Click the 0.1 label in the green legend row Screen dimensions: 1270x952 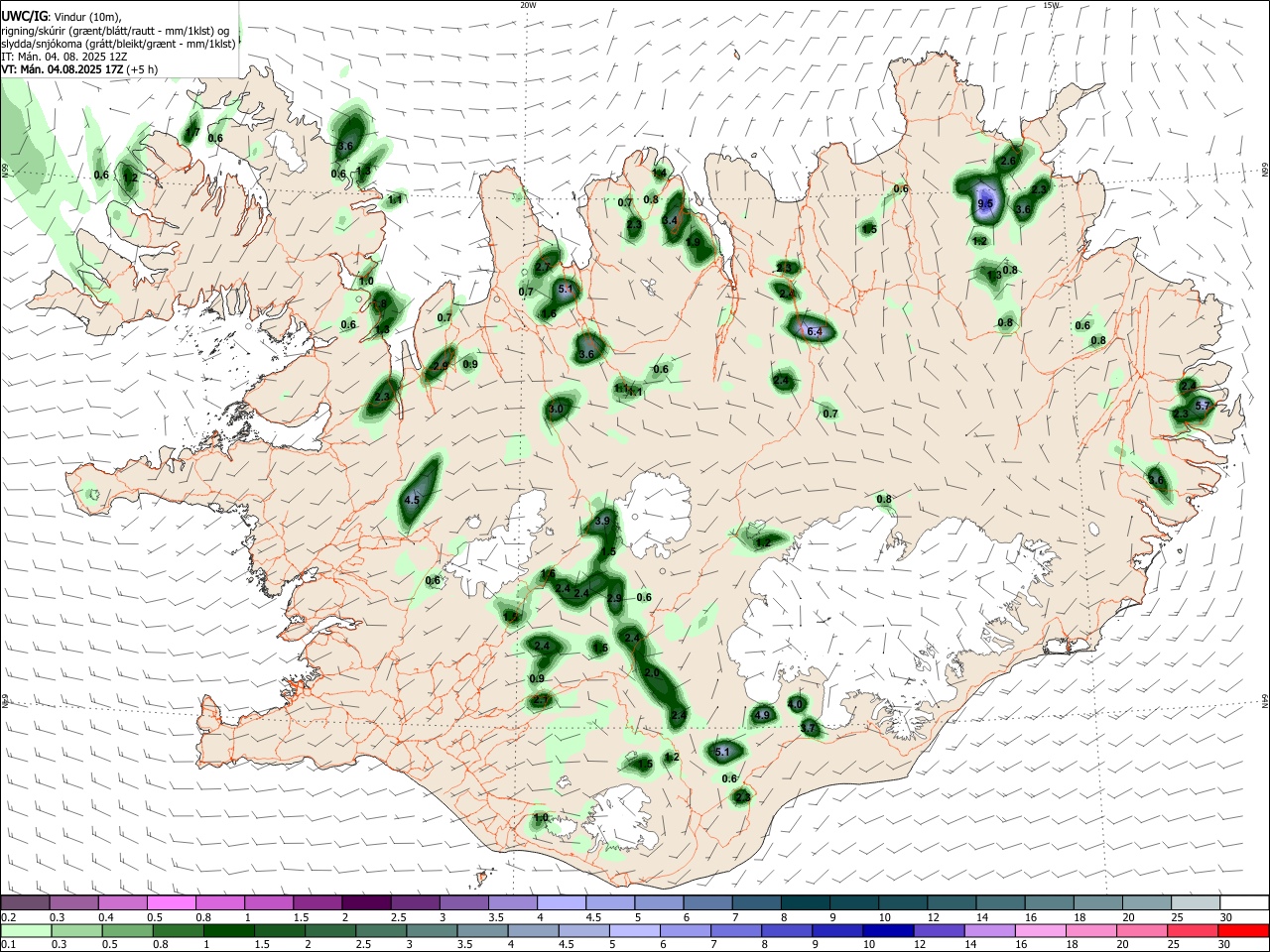point(8,944)
